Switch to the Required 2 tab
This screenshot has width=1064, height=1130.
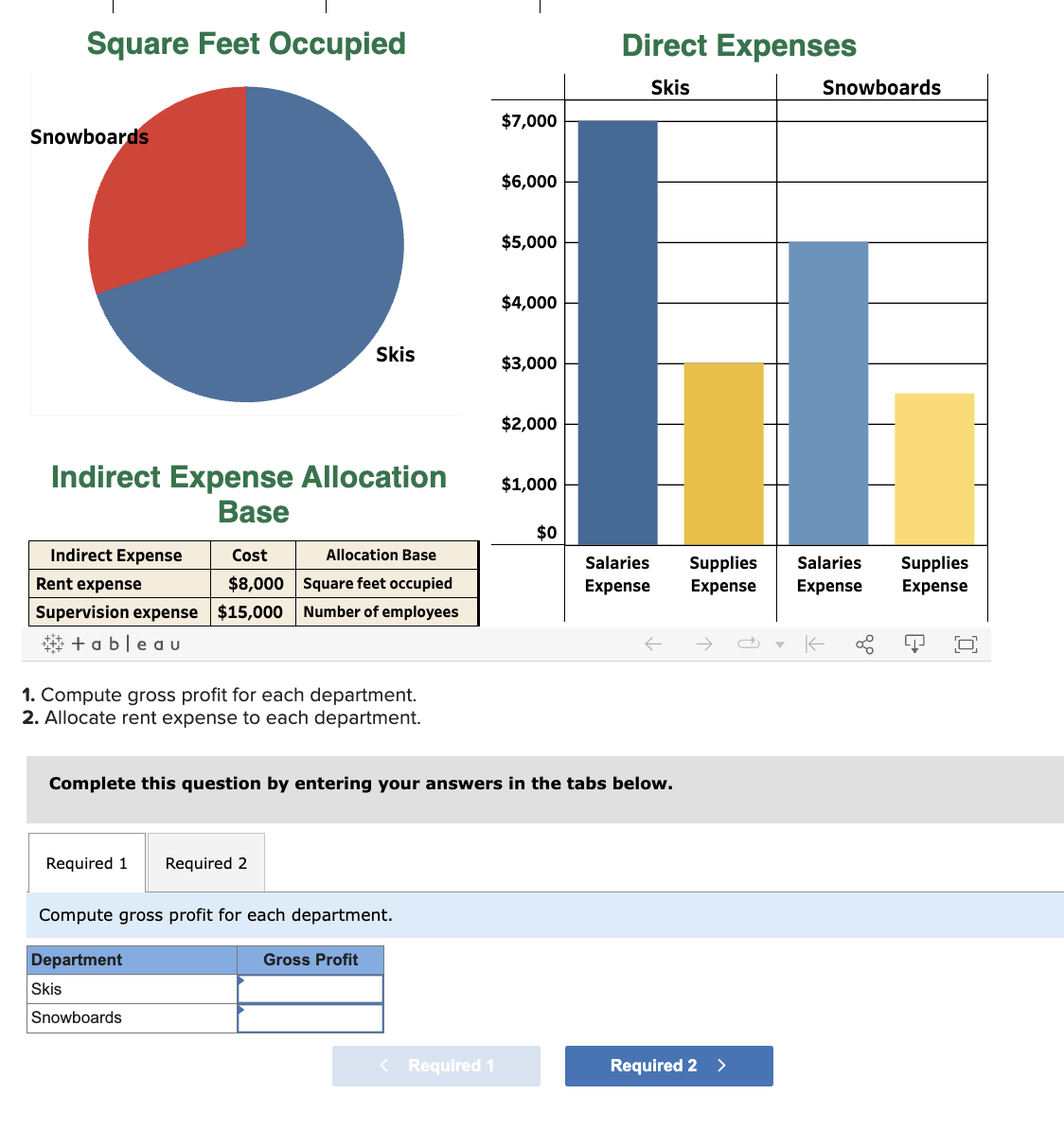click(x=206, y=862)
